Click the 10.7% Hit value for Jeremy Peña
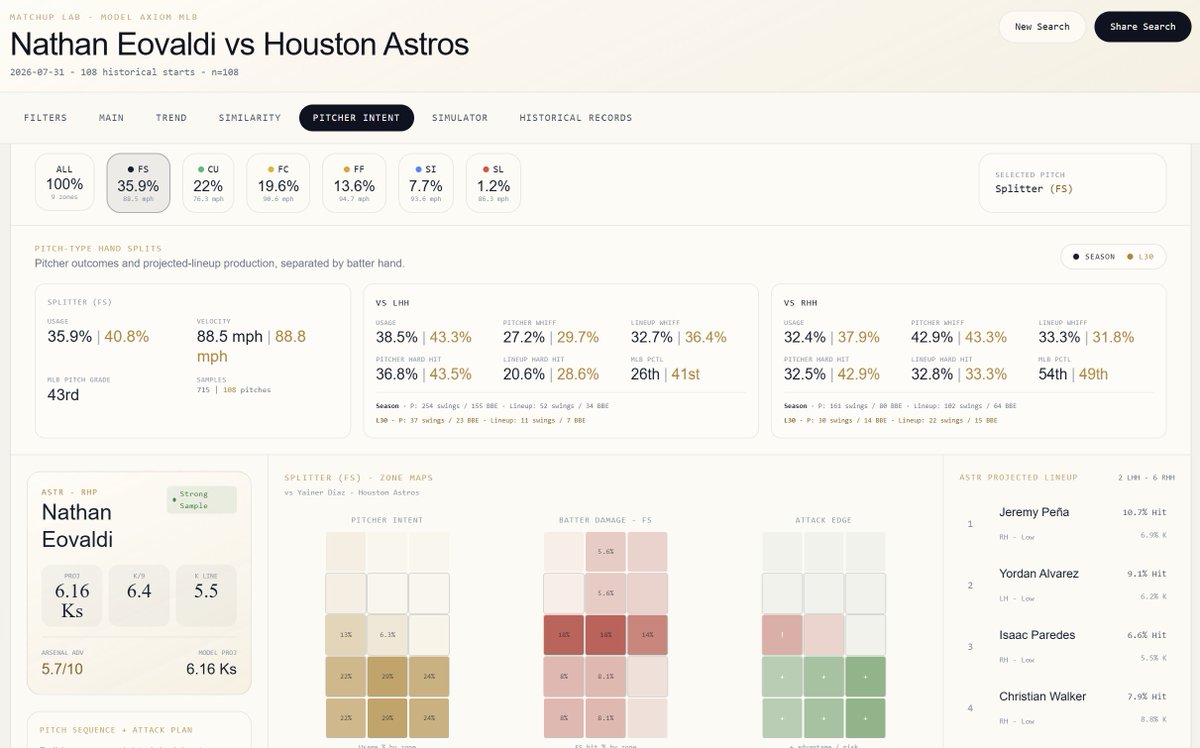This screenshot has height=748, width=1200. click(1144, 512)
